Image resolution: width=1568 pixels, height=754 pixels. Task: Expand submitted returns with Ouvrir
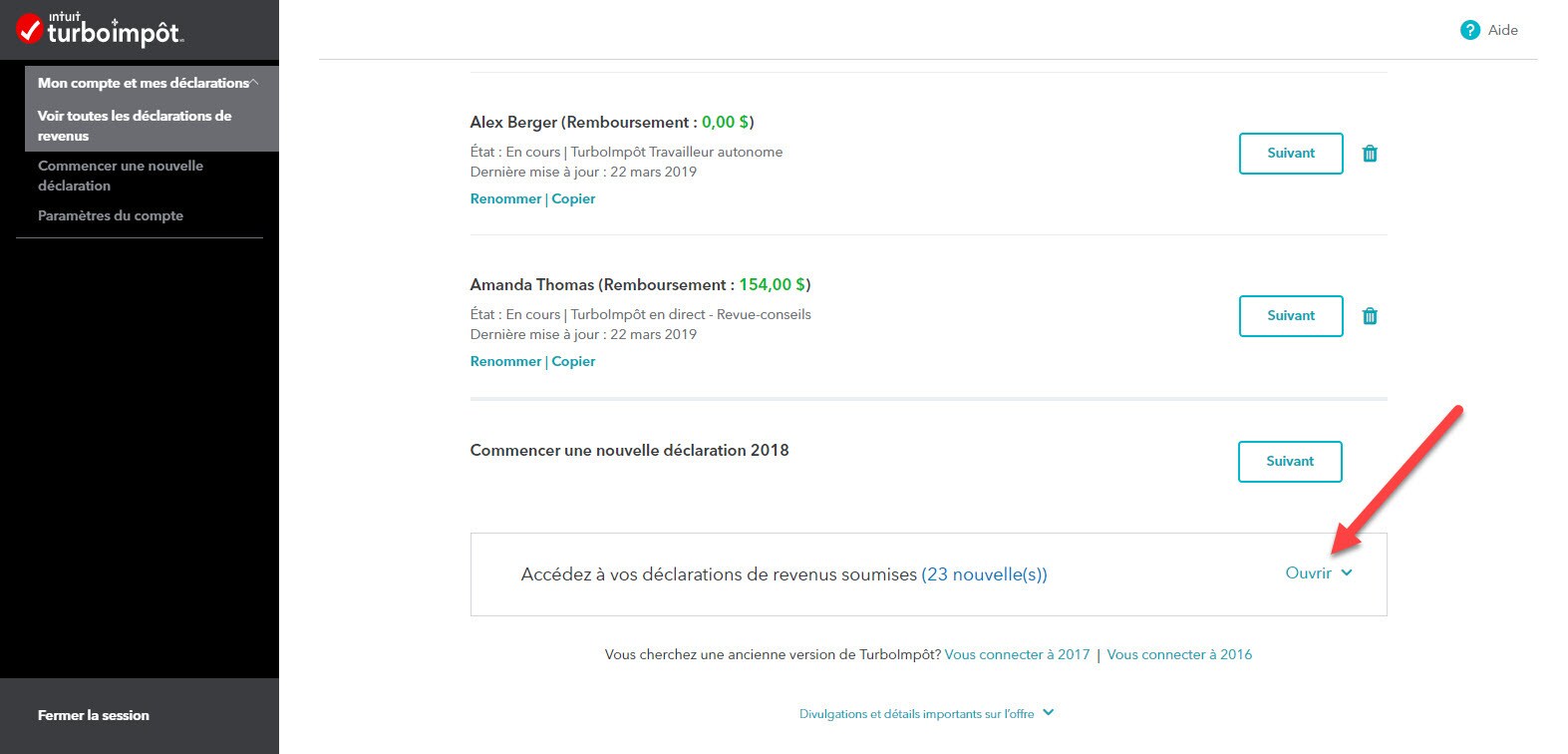coord(1318,573)
